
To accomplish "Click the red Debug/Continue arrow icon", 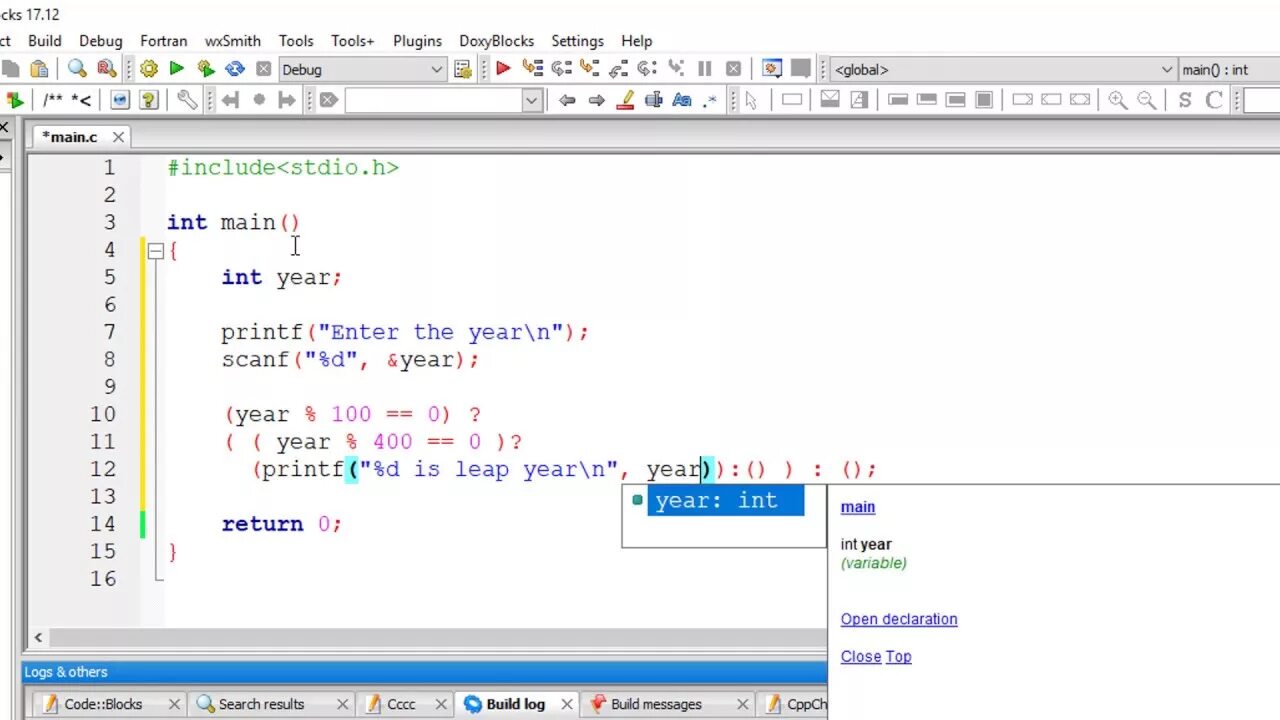I will 503,69.
